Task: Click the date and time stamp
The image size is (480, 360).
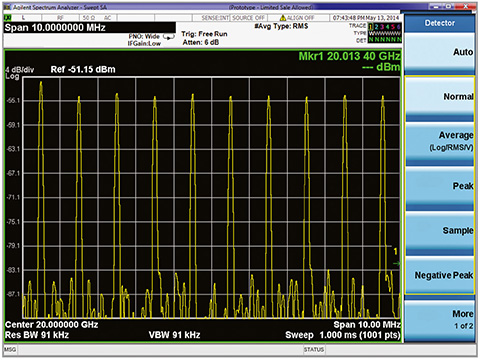Action: point(366,18)
